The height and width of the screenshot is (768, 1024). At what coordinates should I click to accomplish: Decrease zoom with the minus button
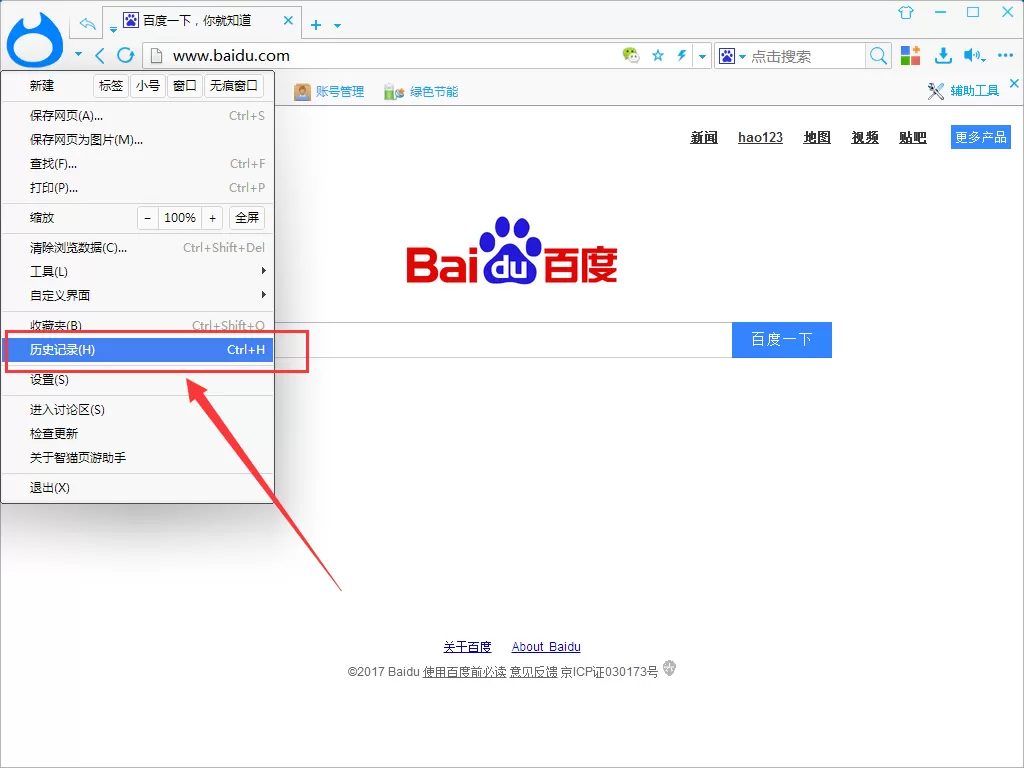tap(148, 217)
